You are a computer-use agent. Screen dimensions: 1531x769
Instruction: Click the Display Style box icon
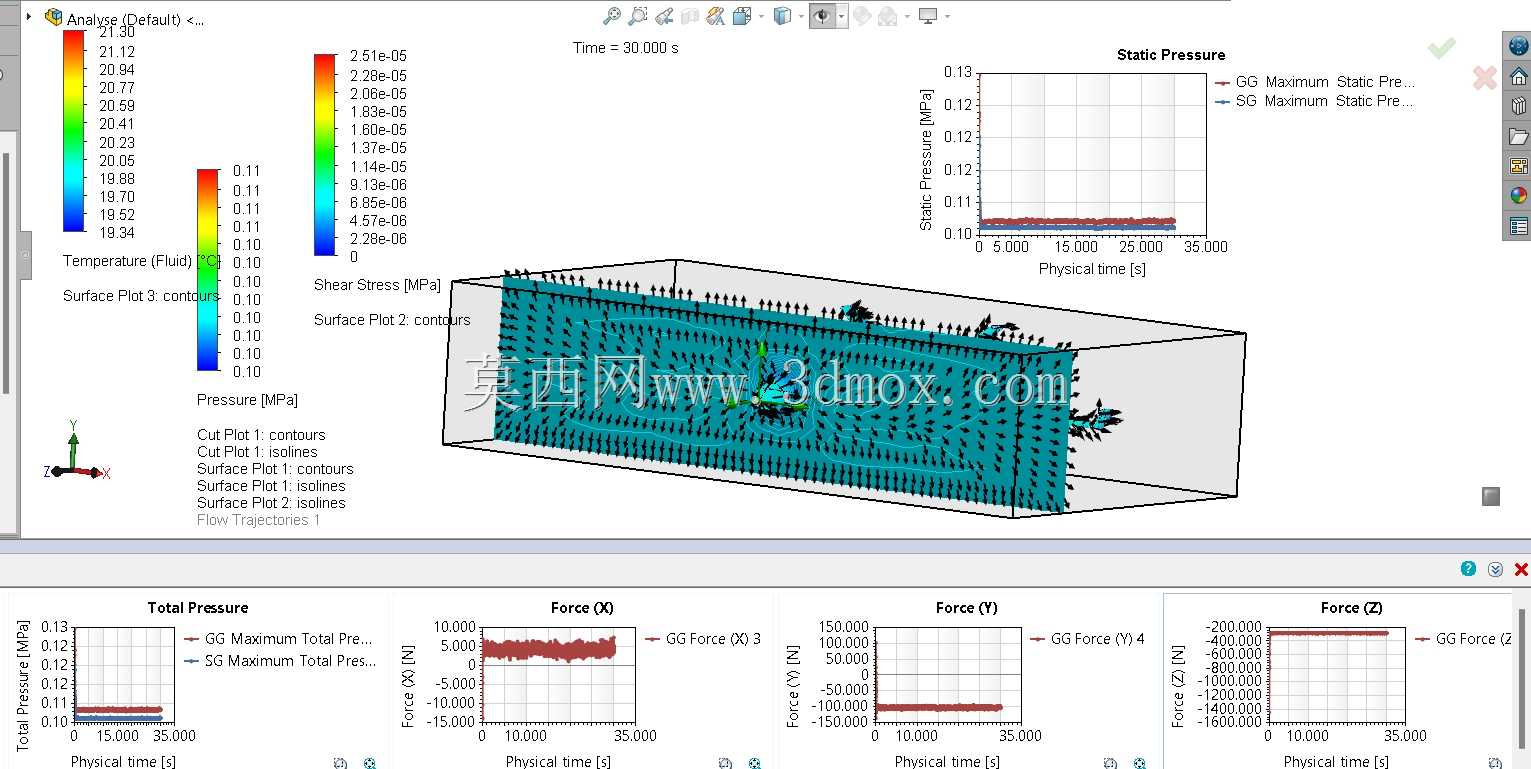pos(783,16)
